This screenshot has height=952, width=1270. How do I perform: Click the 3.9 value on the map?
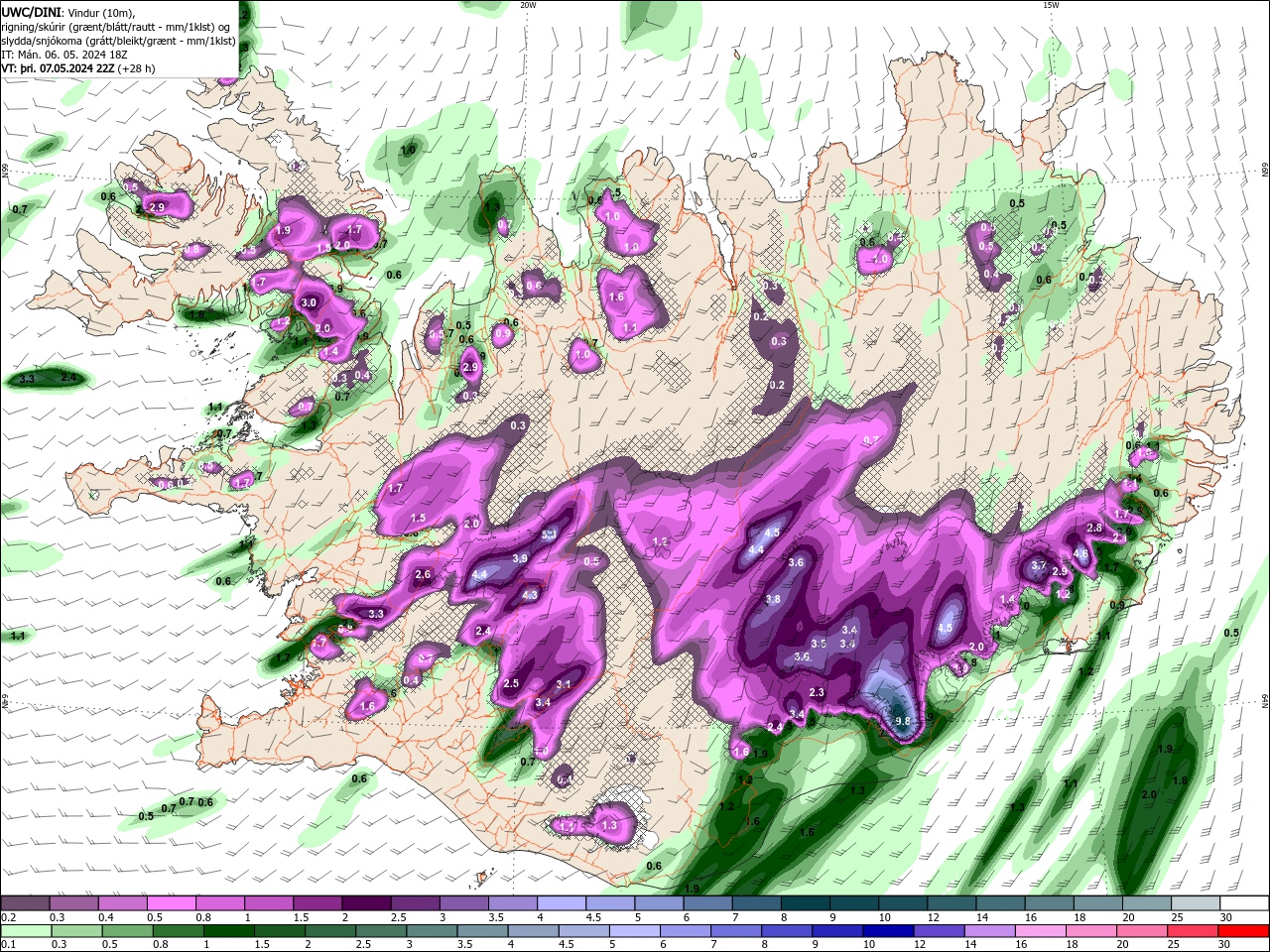(x=520, y=559)
